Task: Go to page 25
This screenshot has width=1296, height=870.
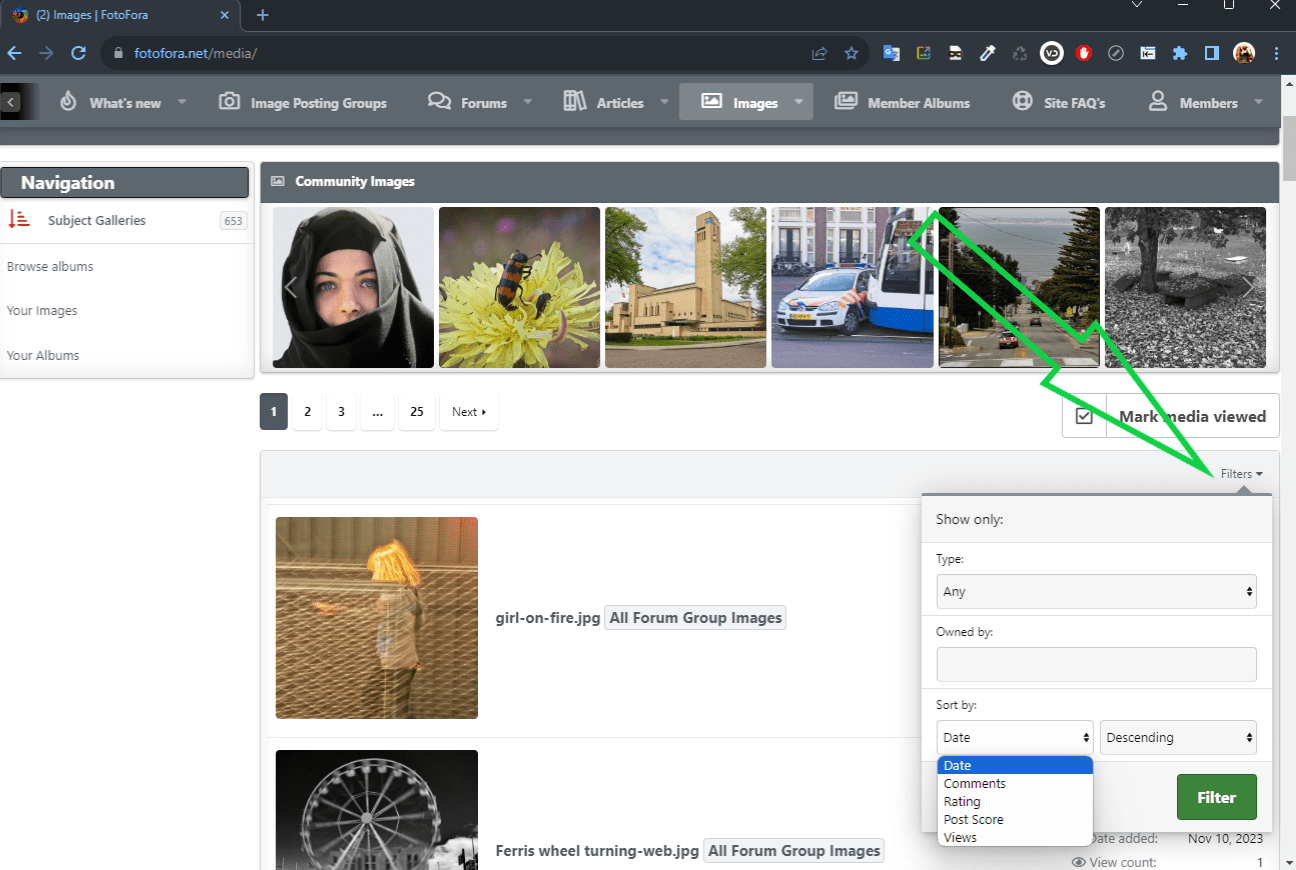Action: [417, 411]
